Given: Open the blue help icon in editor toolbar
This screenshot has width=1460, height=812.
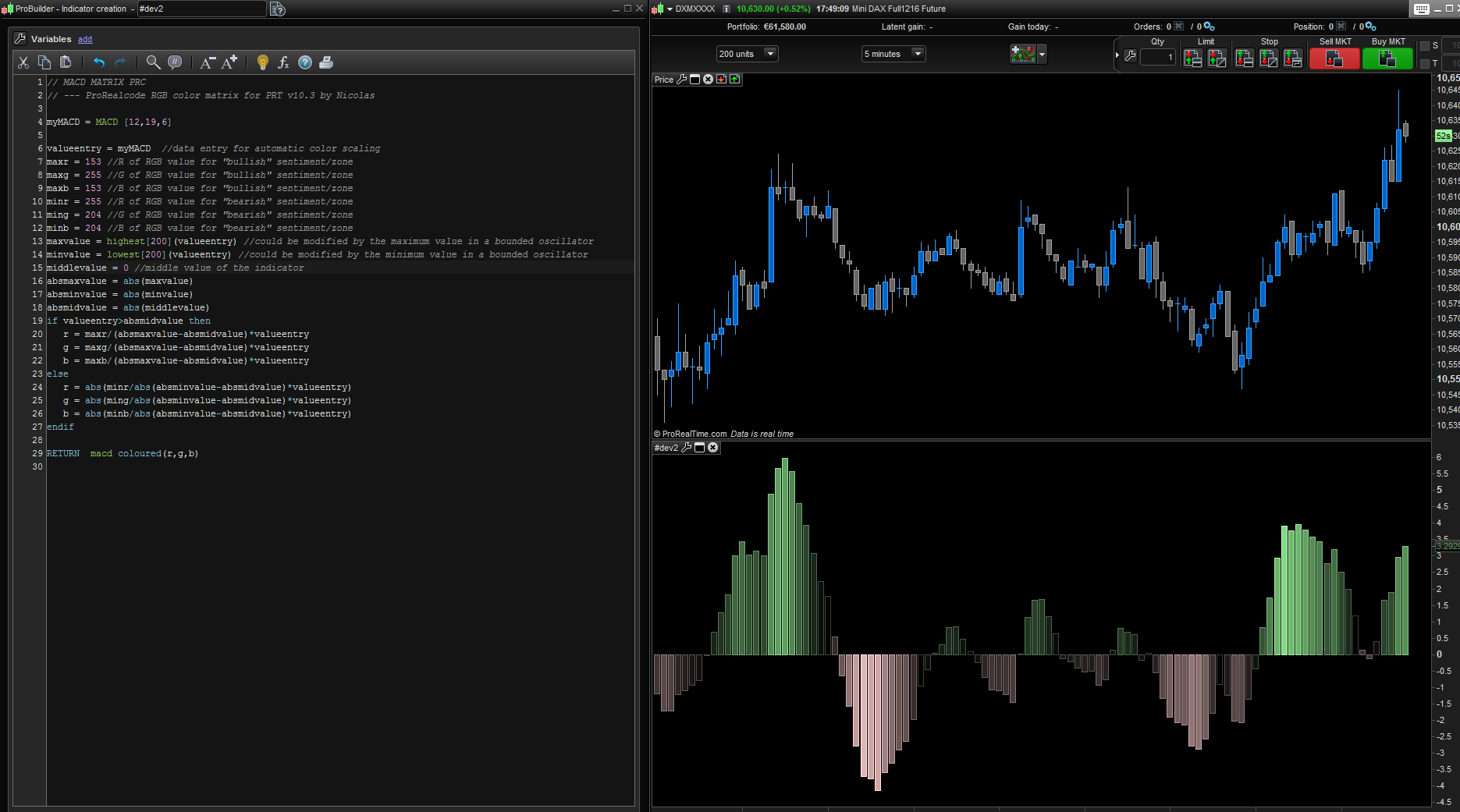Looking at the screenshot, I should [305, 62].
